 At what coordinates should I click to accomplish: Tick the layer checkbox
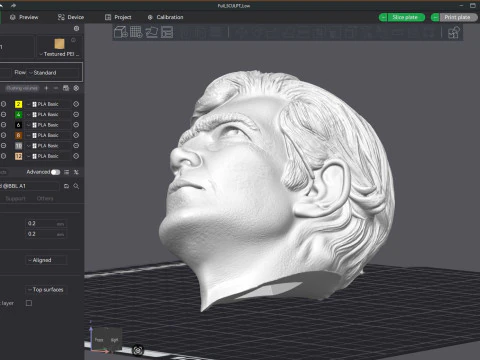point(29,303)
